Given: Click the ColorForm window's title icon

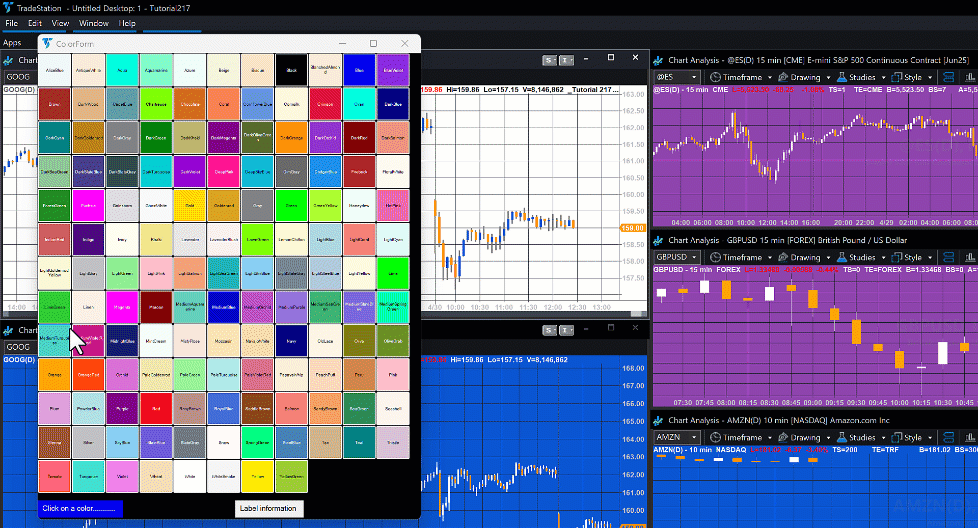Looking at the screenshot, I should click(47, 44).
